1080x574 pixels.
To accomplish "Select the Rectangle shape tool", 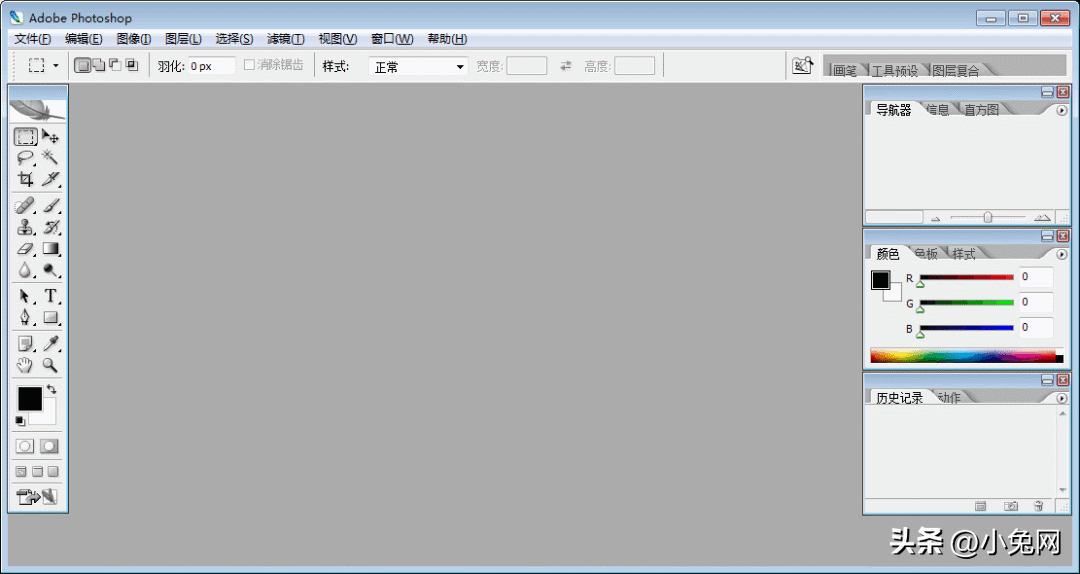I will tap(50, 318).
